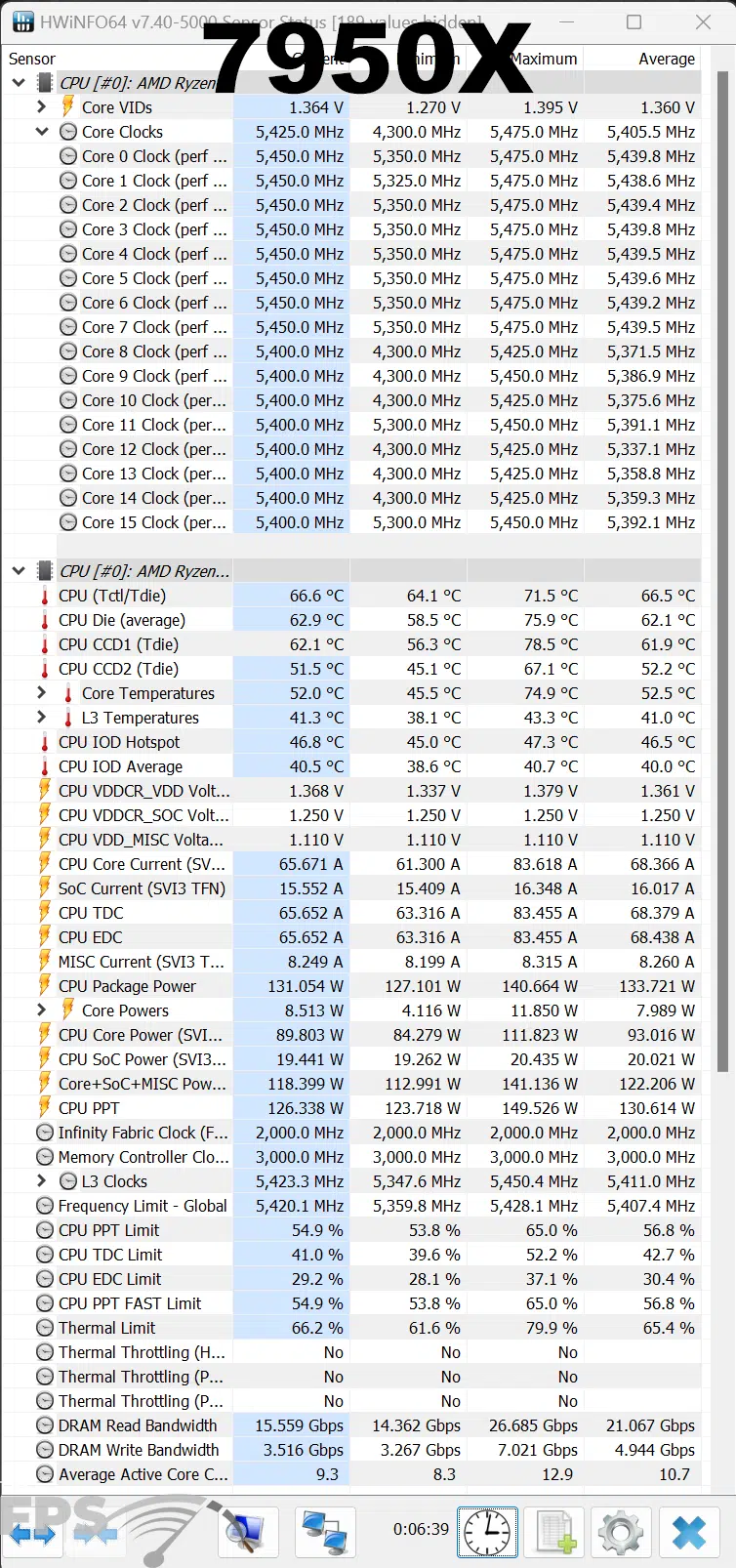Viewport: 736px width, 1568px height.
Task: Click lightning icon beside CPU TDC
Action: click(x=44, y=913)
